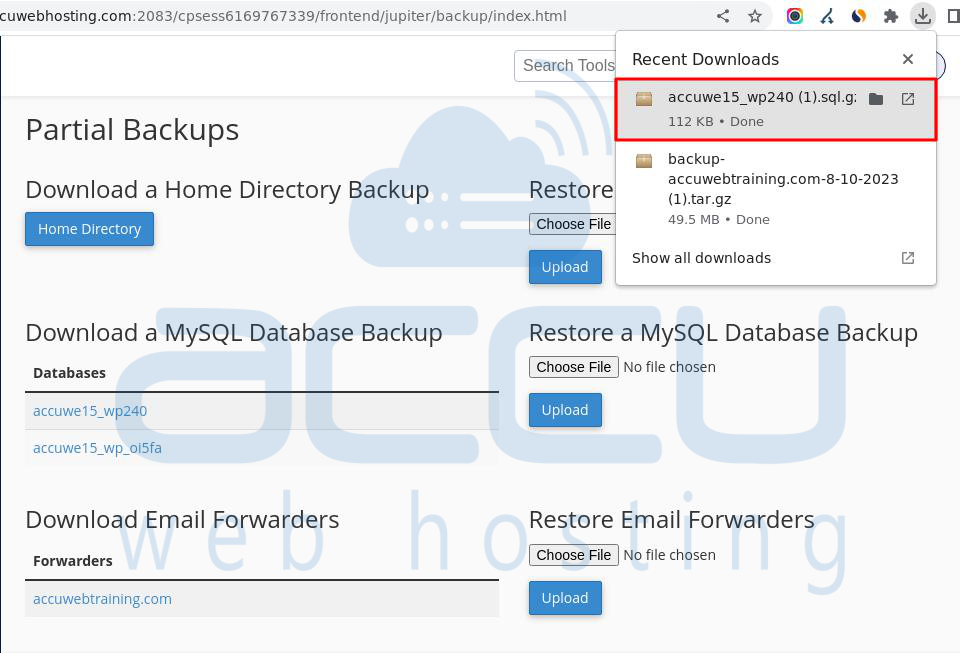Choose File for email forwarders restore

pos(574,555)
